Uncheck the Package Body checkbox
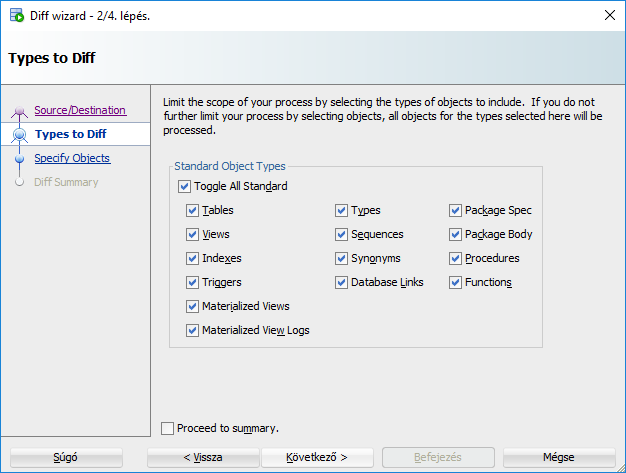 pyautogui.click(x=455, y=234)
